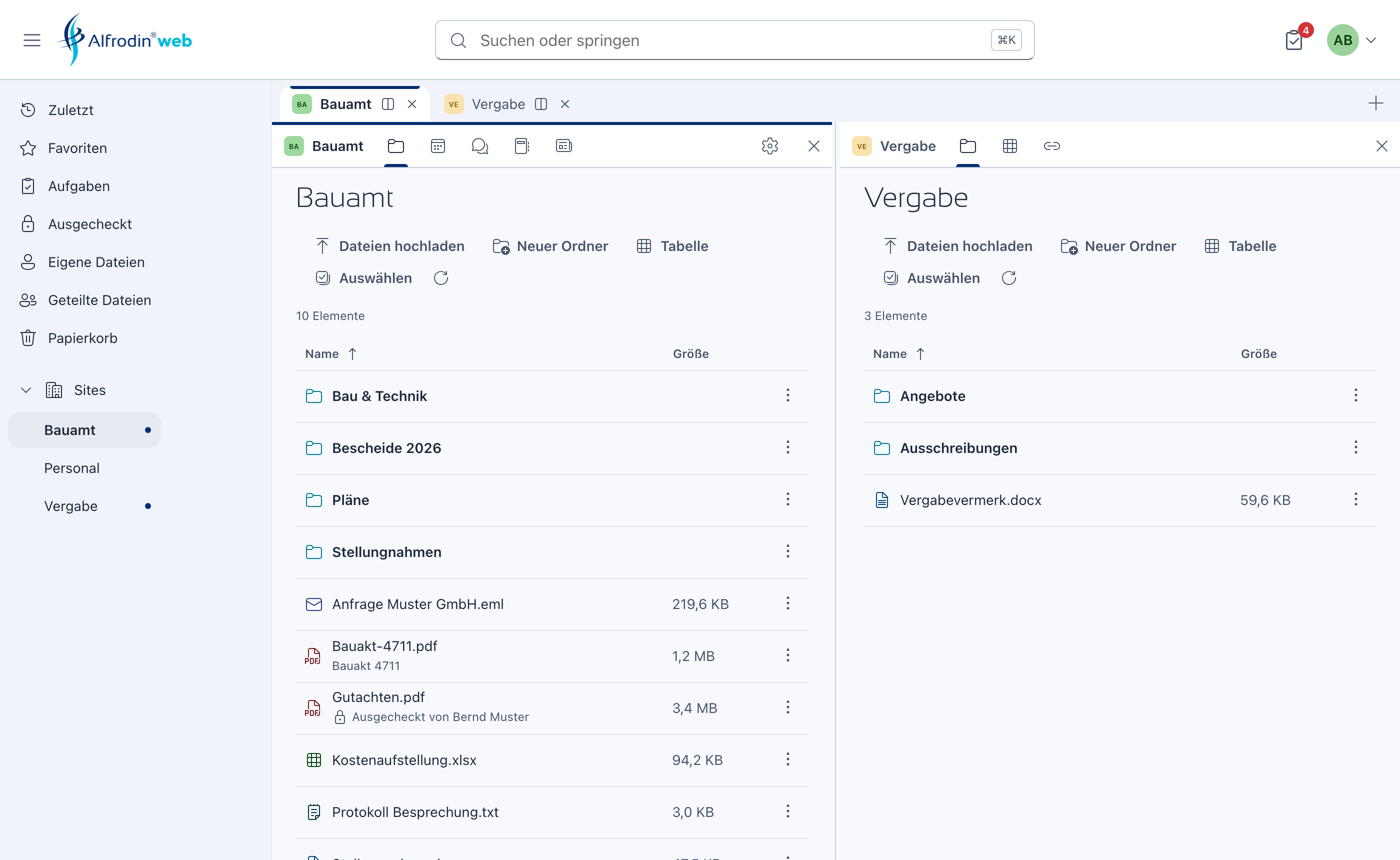Focus the Suchen oder springen search field
The width and height of the screenshot is (1400, 860).
pyautogui.click(x=734, y=40)
